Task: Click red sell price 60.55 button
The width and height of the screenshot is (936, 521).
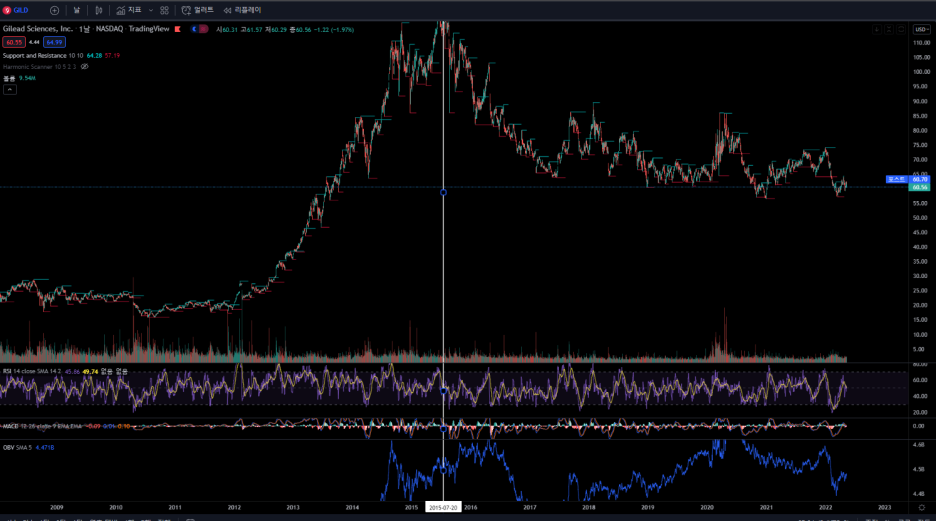Action: (x=14, y=42)
